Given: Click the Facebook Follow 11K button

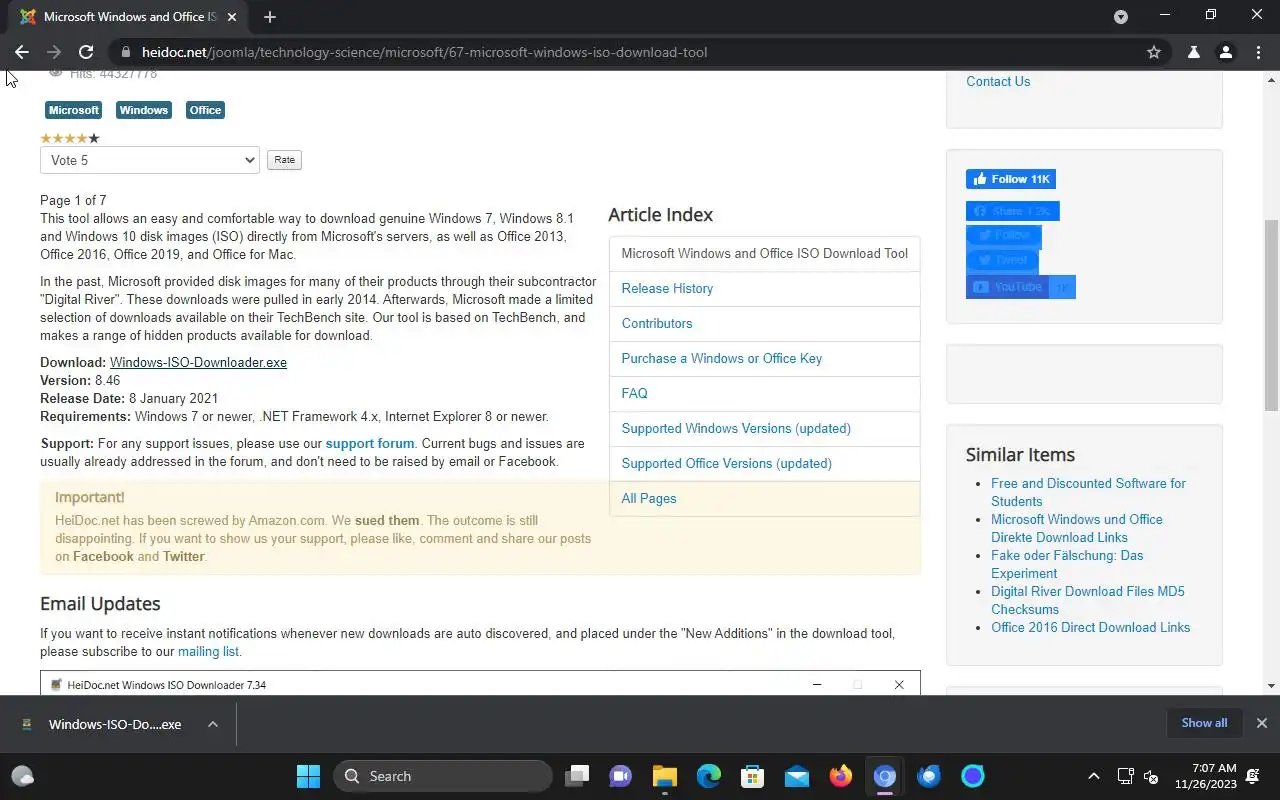Looking at the screenshot, I should coord(1011,179).
